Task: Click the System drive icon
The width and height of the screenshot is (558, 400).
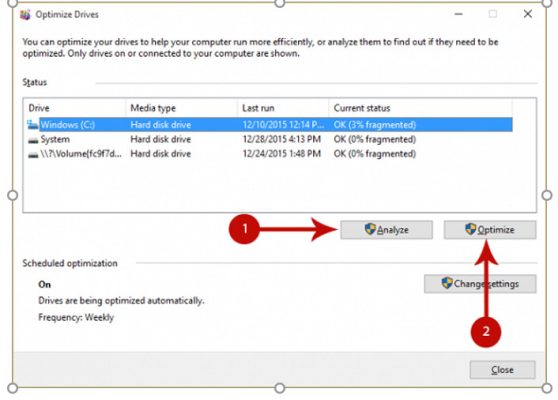Action: [x=33, y=140]
